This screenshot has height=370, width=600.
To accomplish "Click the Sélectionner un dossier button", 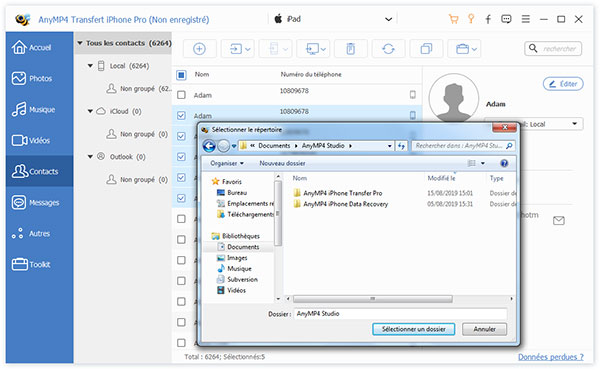I will pyautogui.click(x=413, y=329).
